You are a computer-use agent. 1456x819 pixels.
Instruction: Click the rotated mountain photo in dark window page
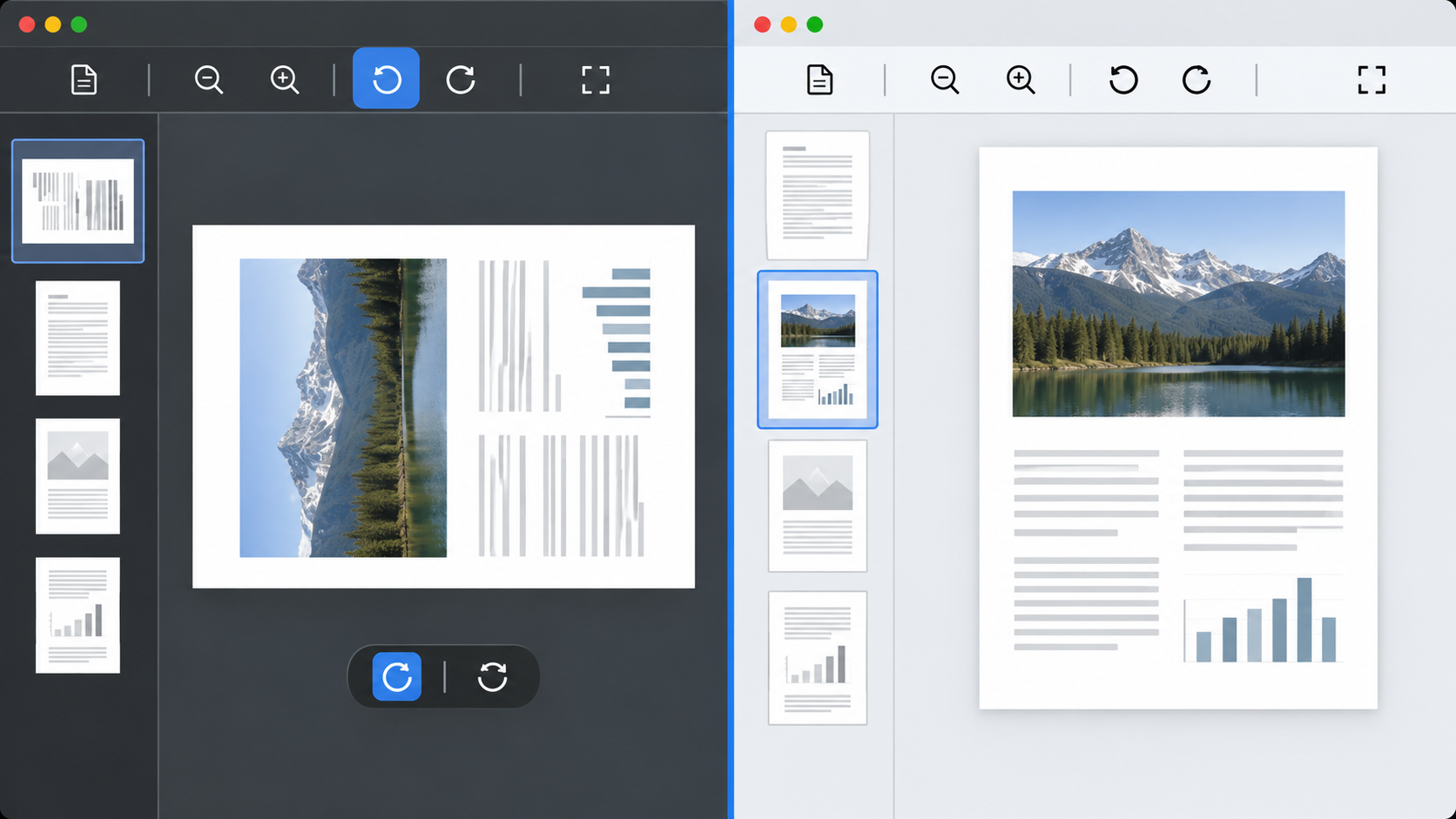point(343,407)
